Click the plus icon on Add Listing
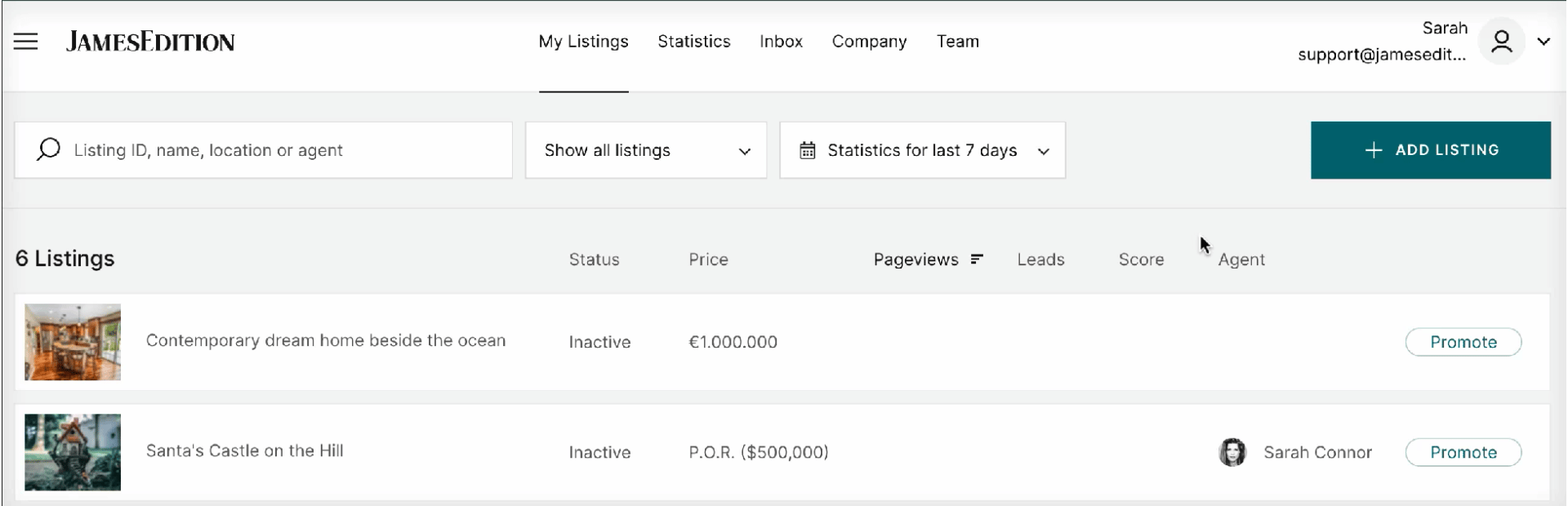The image size is (1568, 506). coord(1374,150)
